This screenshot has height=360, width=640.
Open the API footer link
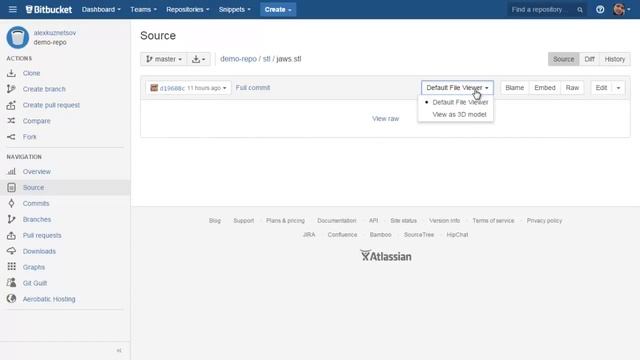[x=373, y=220]
